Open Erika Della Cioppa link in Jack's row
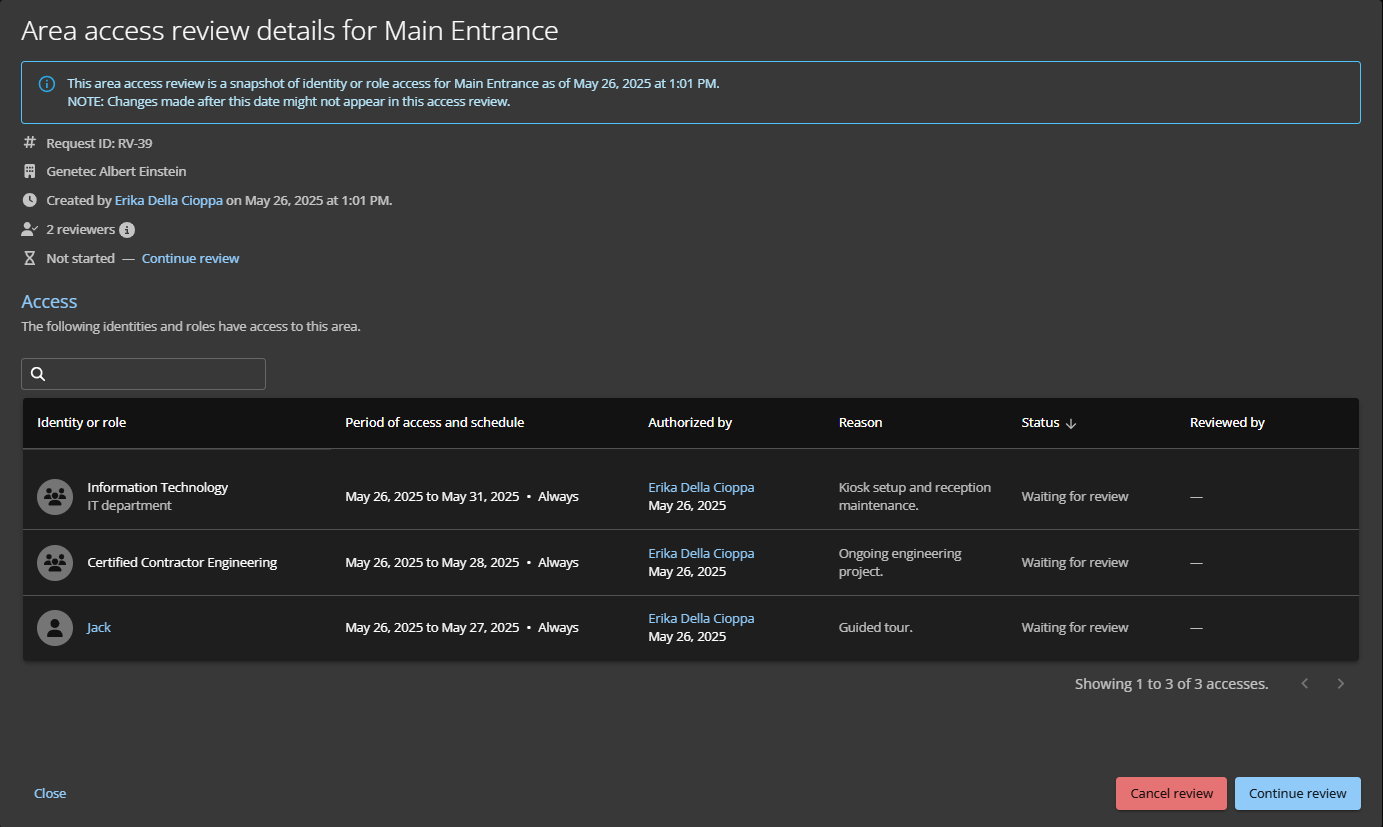Viewport: 1383px width, 827px height. point(701,619)
